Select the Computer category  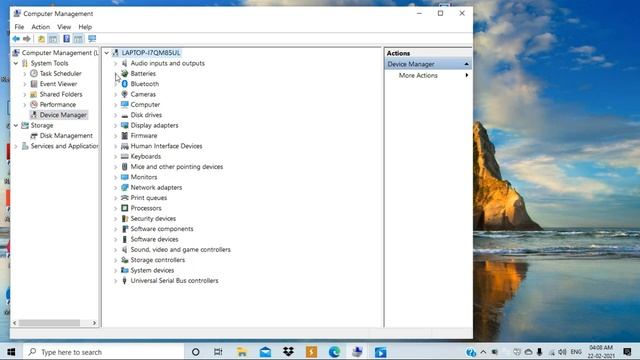(x=145, y=104)
